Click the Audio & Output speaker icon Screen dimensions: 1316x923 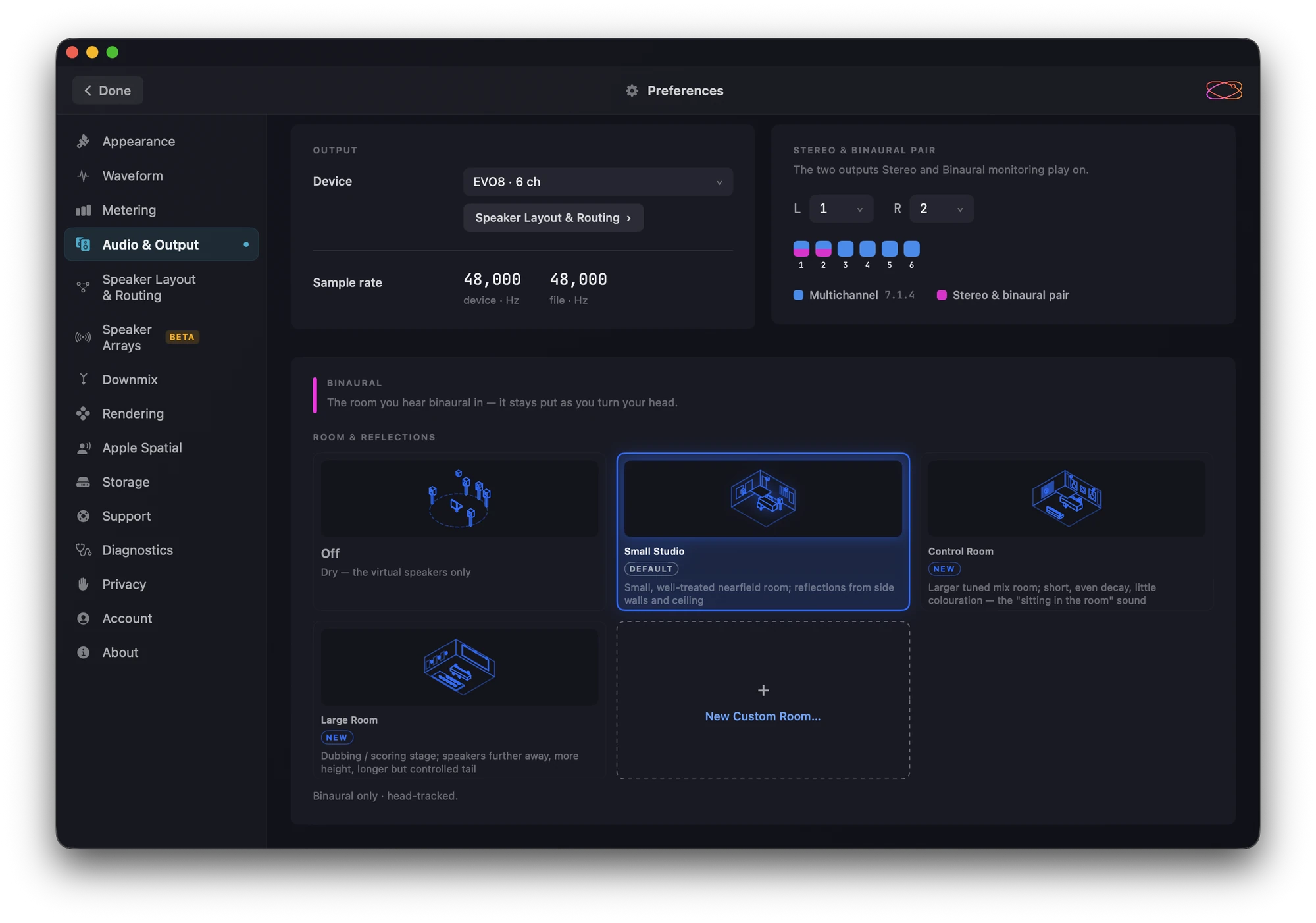coord(83,244)
